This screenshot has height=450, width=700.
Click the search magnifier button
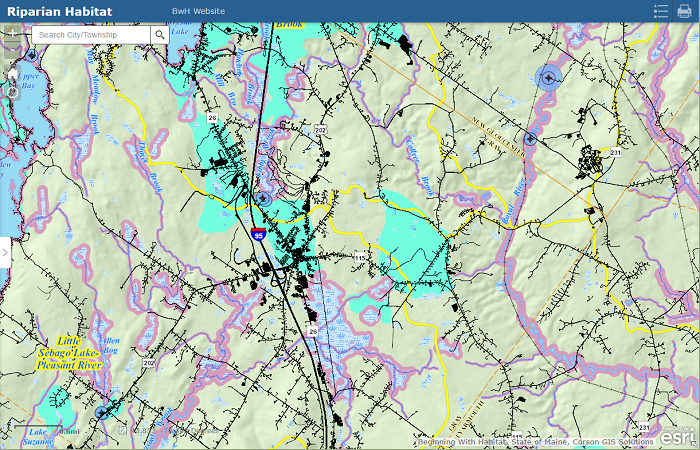pos(160,35)
